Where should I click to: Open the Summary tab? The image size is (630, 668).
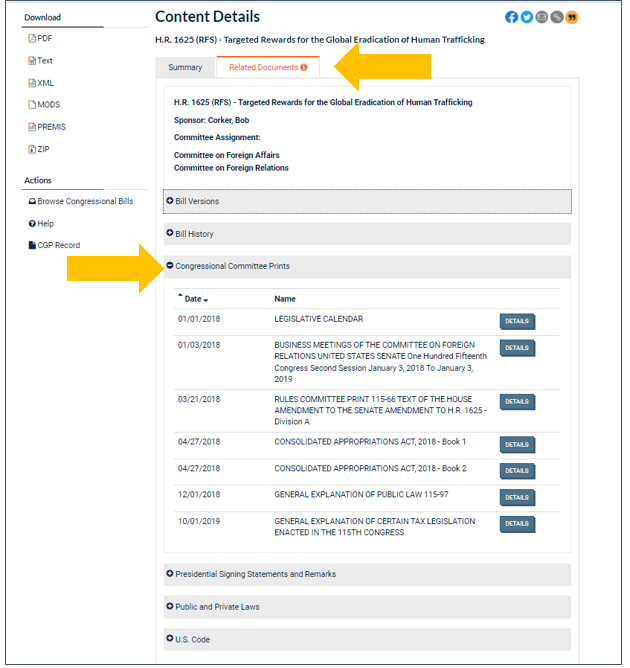click(x=185, y=68)
